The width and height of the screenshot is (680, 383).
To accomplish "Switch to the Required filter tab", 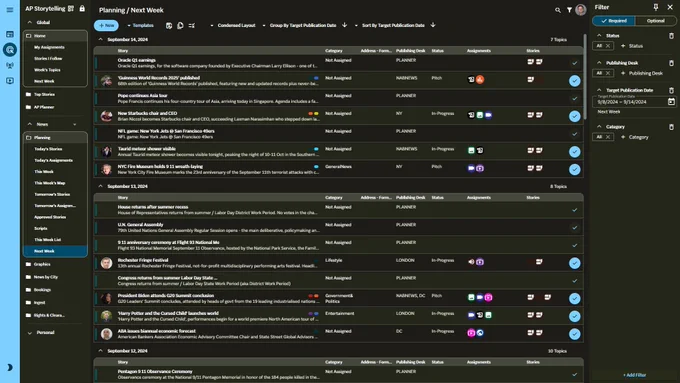I will pos(614,21).
